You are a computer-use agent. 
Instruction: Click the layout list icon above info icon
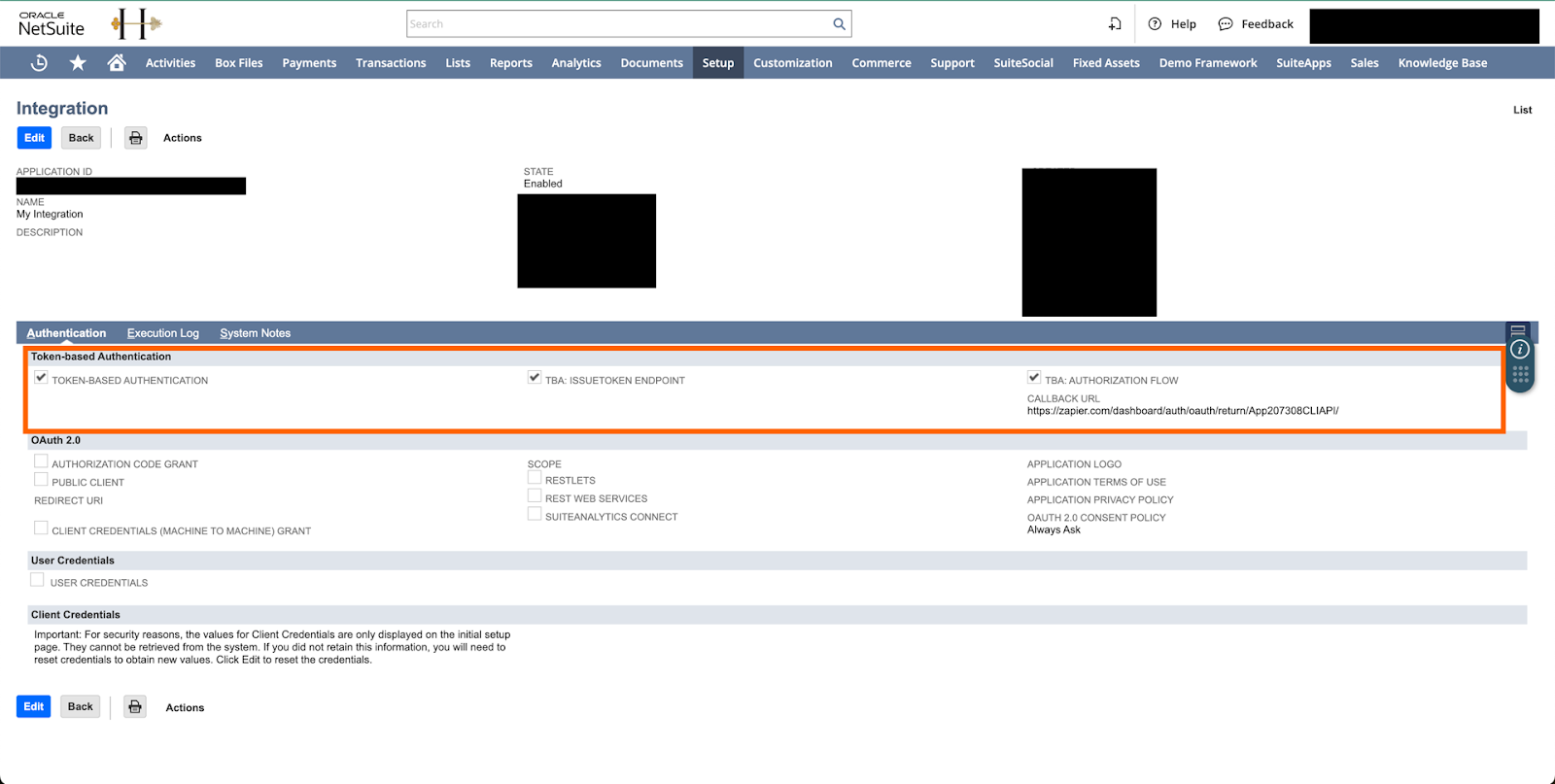(1518, 330)
